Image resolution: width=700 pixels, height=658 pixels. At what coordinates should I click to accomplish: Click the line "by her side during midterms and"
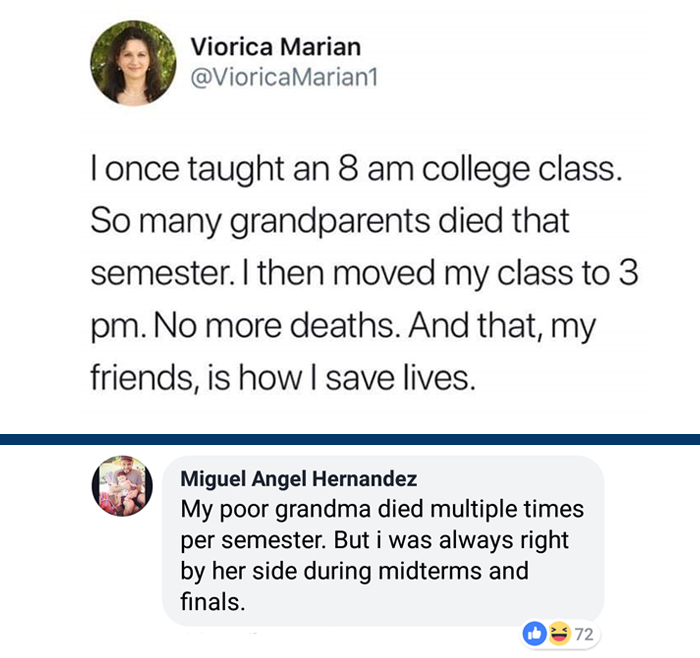click(354, 572)
